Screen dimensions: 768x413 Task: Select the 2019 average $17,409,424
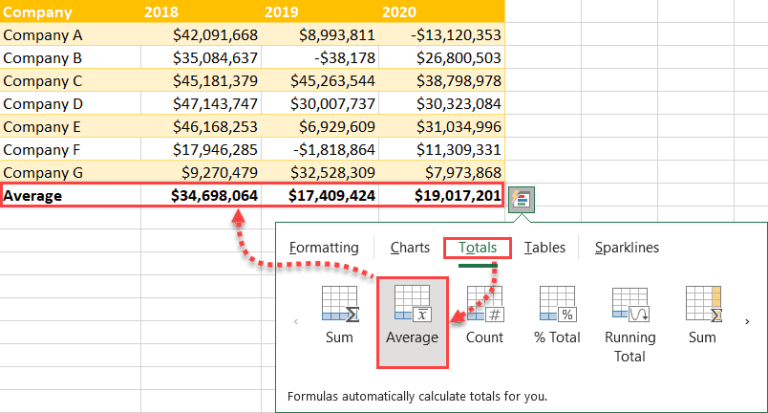320,195
